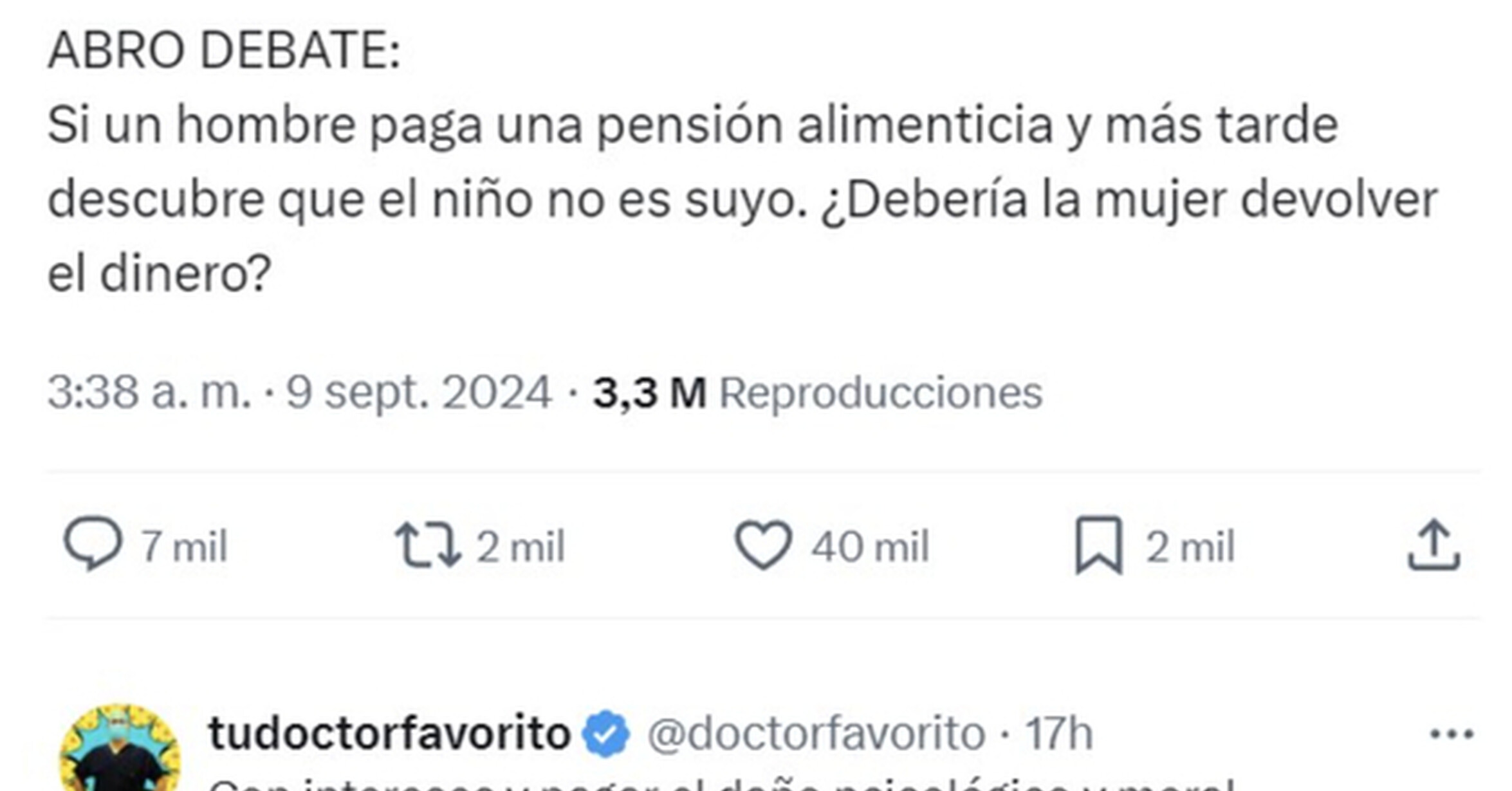Click the share upload icon
The width and height of the screenshot is (1512, 791).
click(1434, 545)
